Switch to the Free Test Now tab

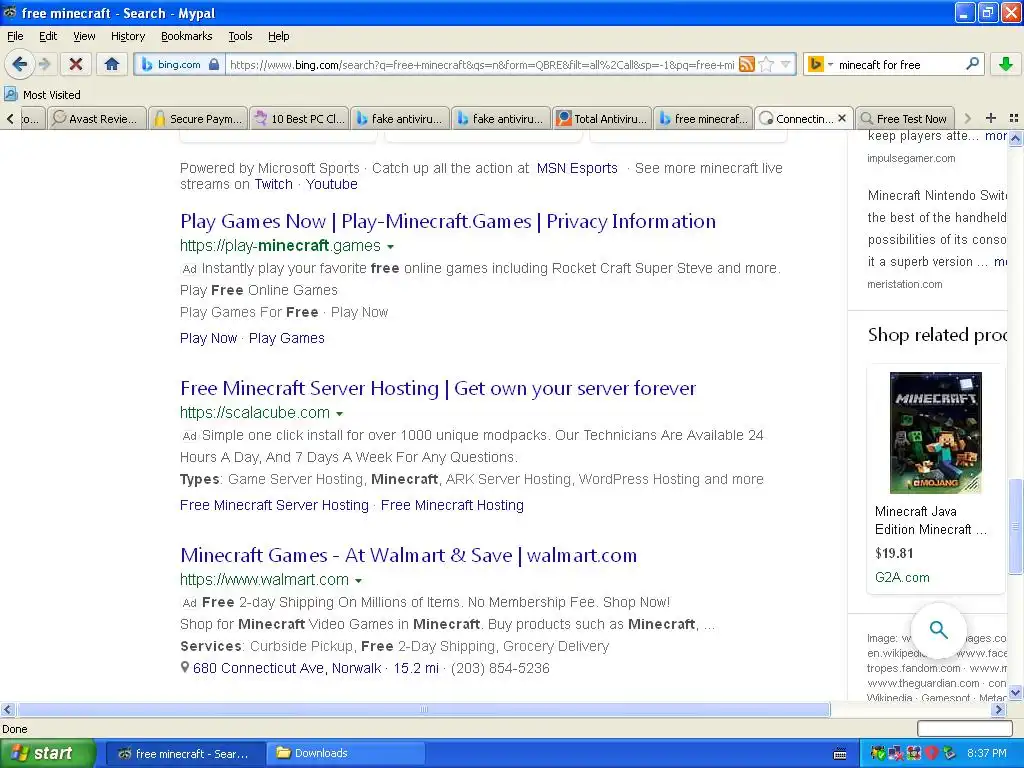pos(905,118)
